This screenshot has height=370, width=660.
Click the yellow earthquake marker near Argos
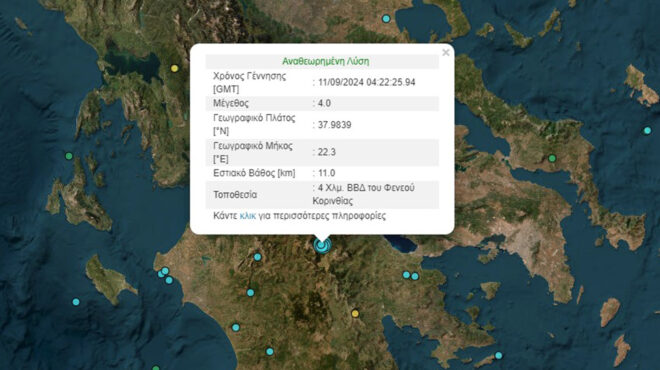click(x=355, y=314)
